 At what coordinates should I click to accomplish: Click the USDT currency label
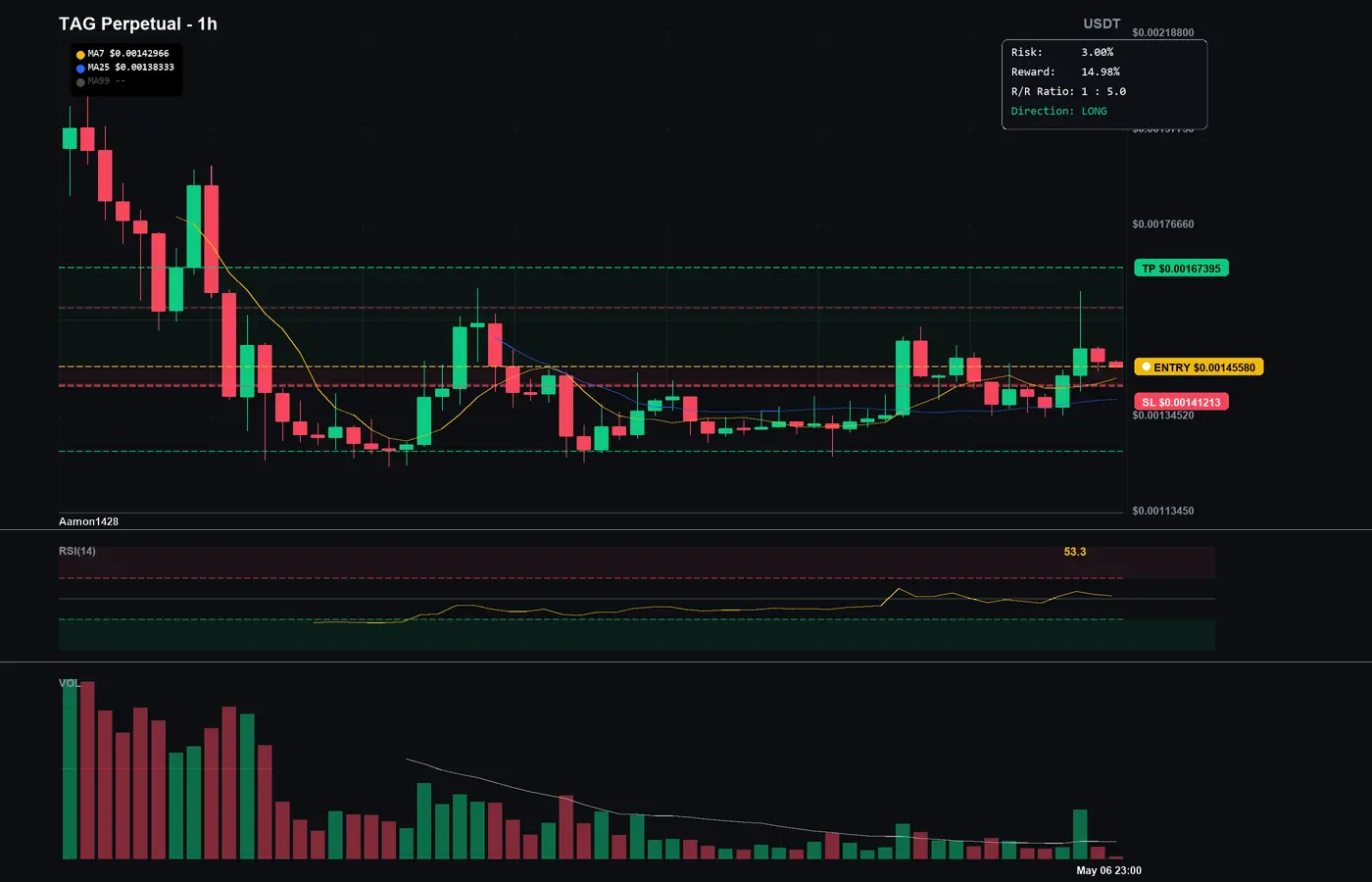tap(1102, 24)
